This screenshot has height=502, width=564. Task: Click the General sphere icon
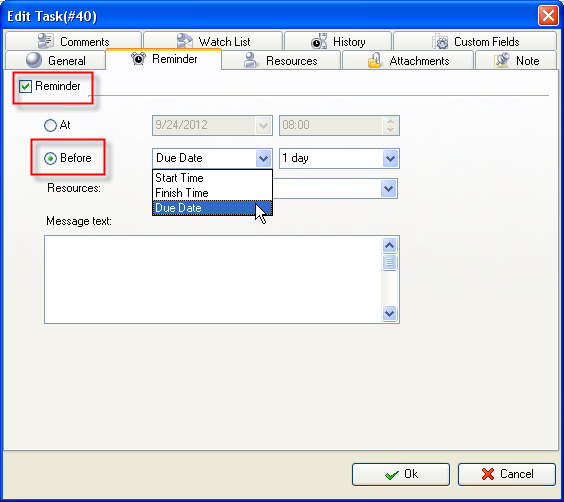tap(34, 60)
